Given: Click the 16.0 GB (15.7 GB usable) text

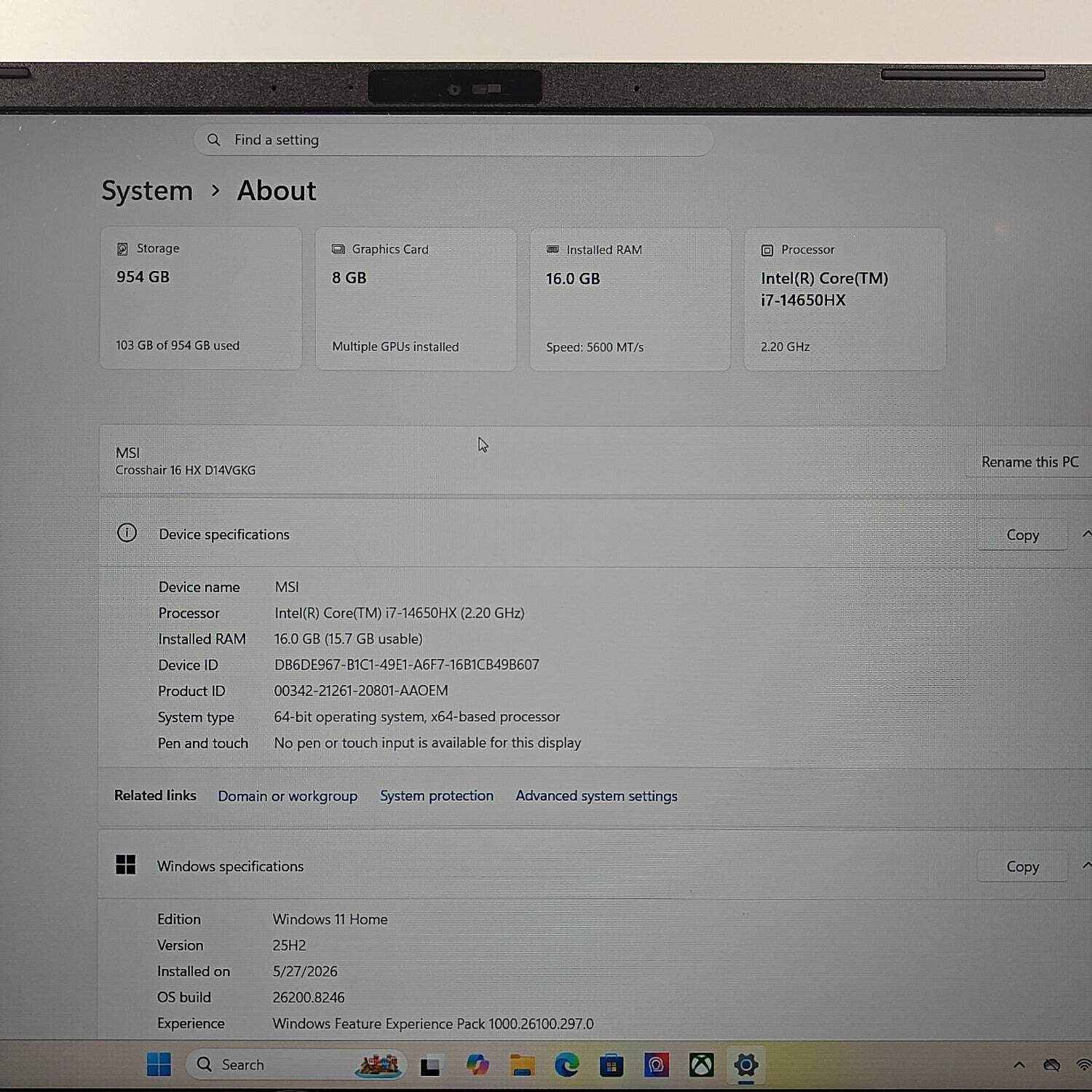Looking at the screenshot, I should pos(348,639).
